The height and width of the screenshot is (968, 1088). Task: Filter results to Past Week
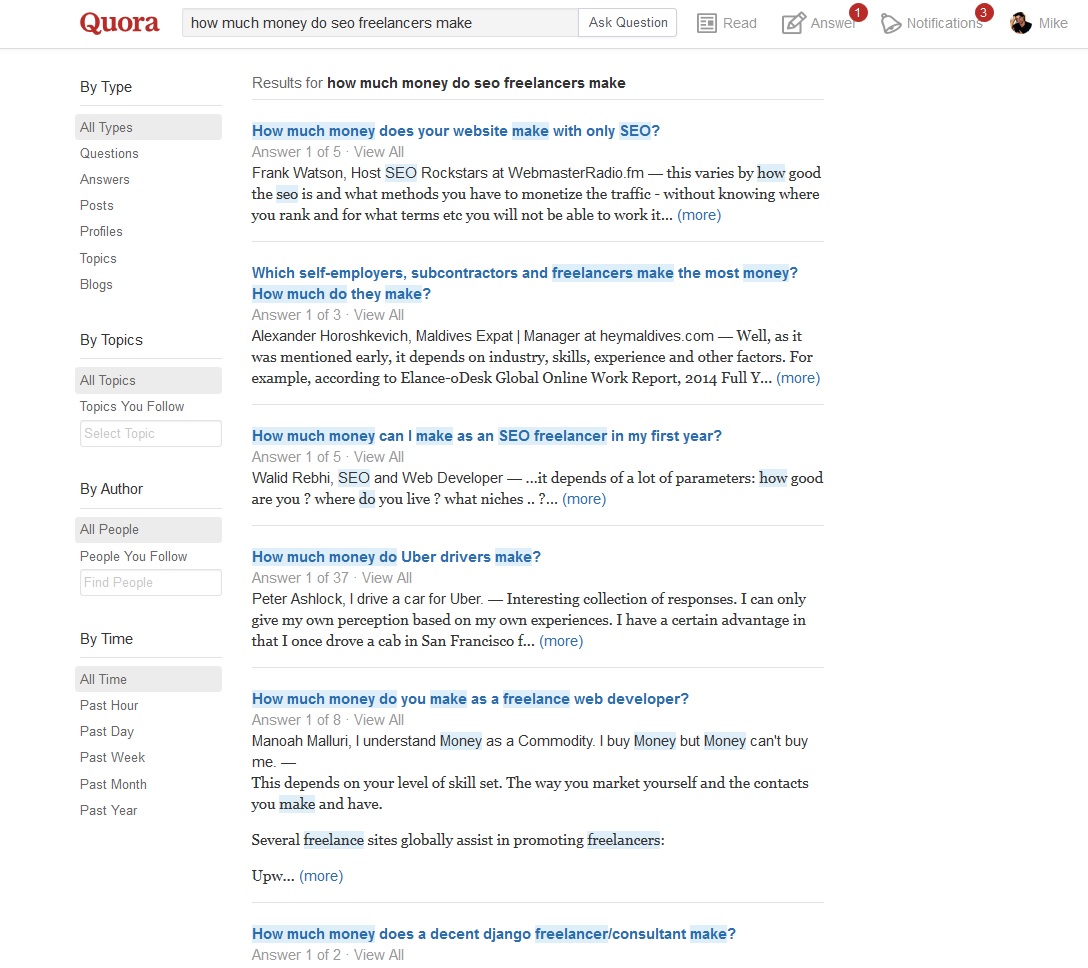click(112, 758)
